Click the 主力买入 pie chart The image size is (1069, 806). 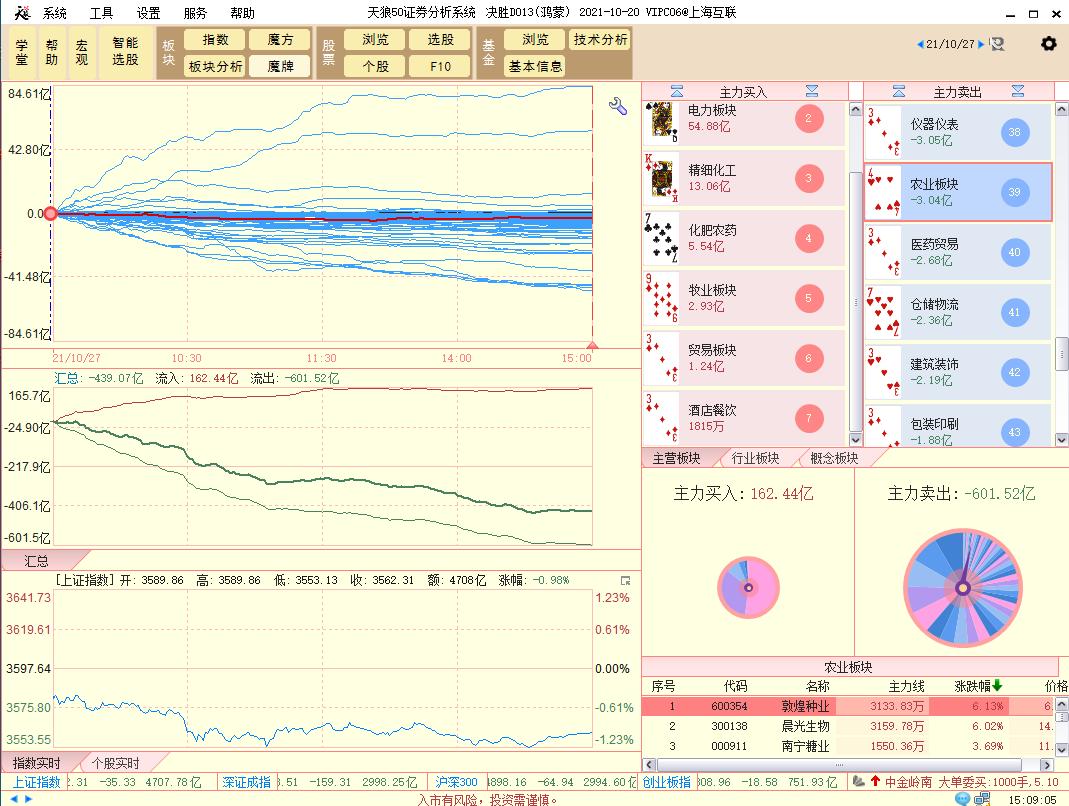pyautogui.click(x=749, y=587)
